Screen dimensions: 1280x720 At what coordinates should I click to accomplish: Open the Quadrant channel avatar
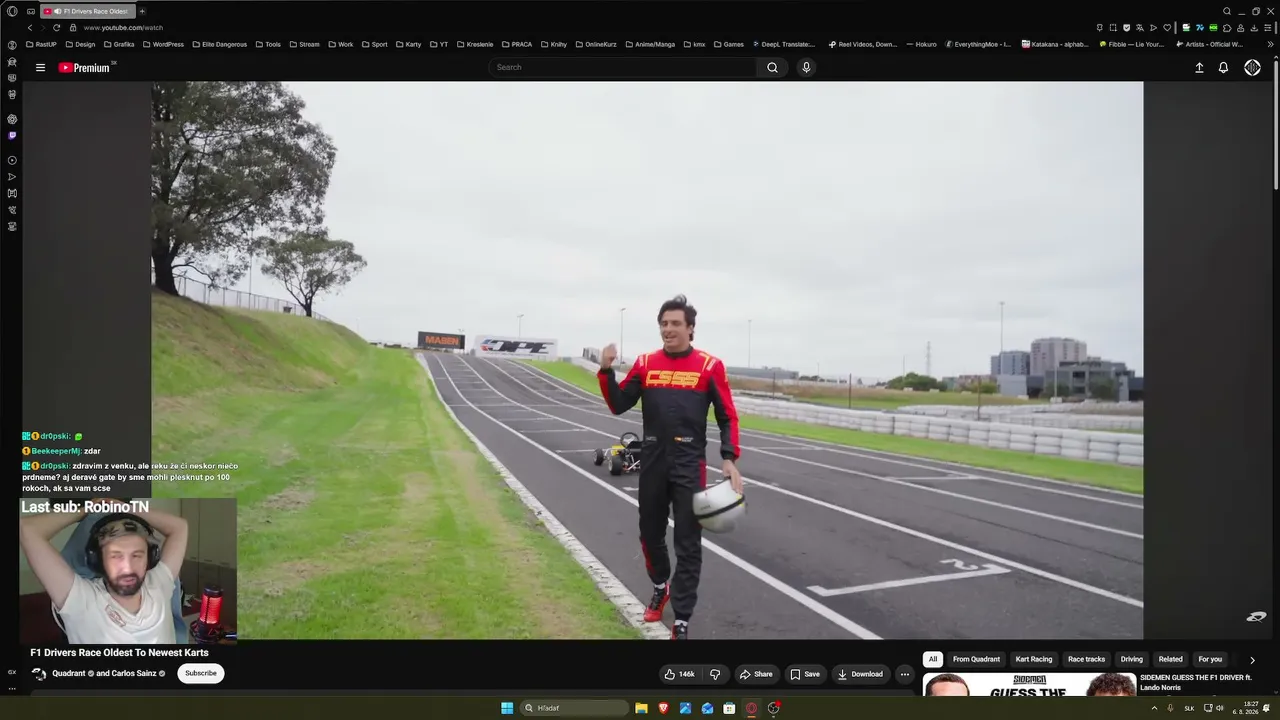tap(39, 674)
